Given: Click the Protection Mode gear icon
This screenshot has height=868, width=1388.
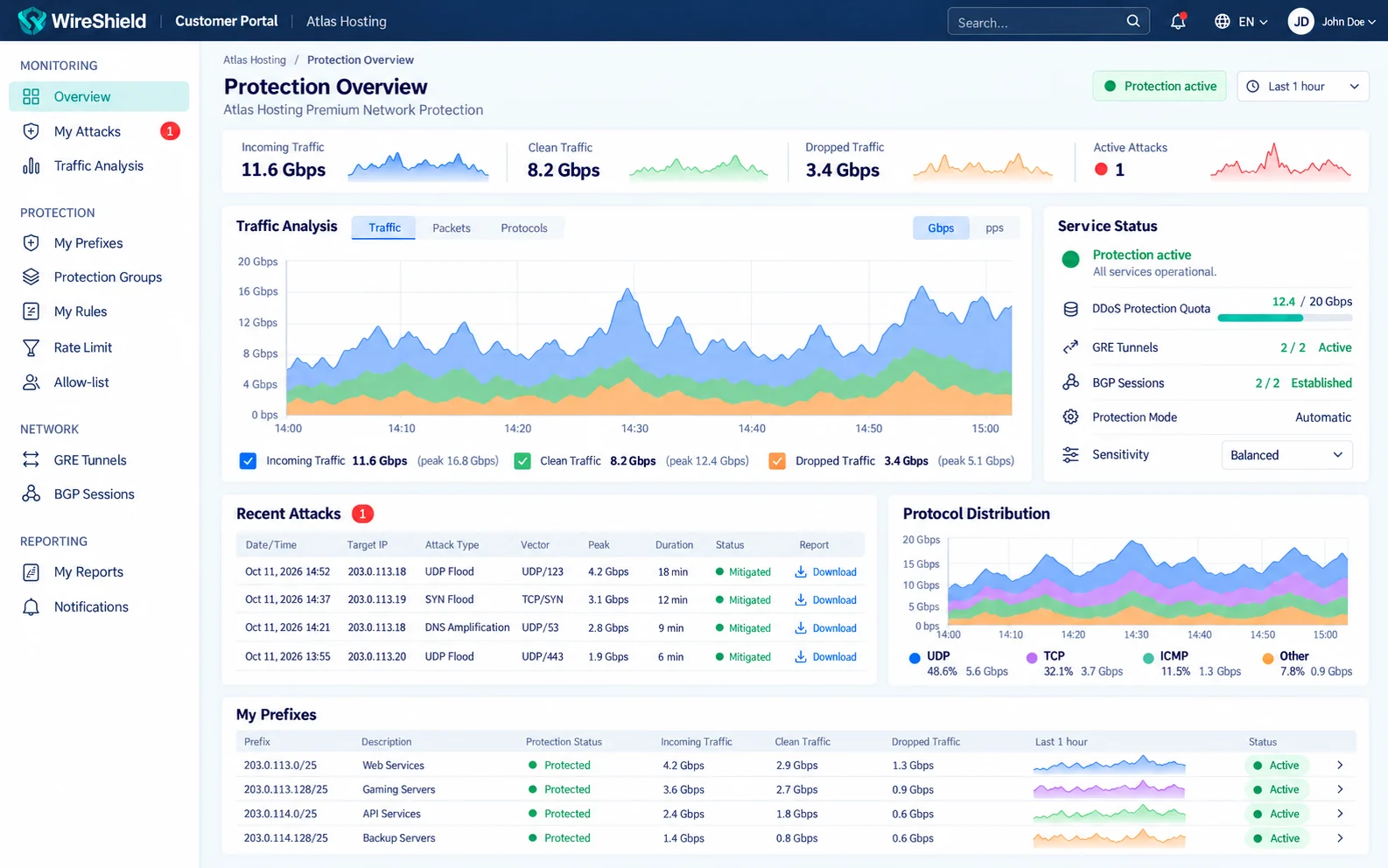Looking at the screenshot, I should pos(1070,416).
